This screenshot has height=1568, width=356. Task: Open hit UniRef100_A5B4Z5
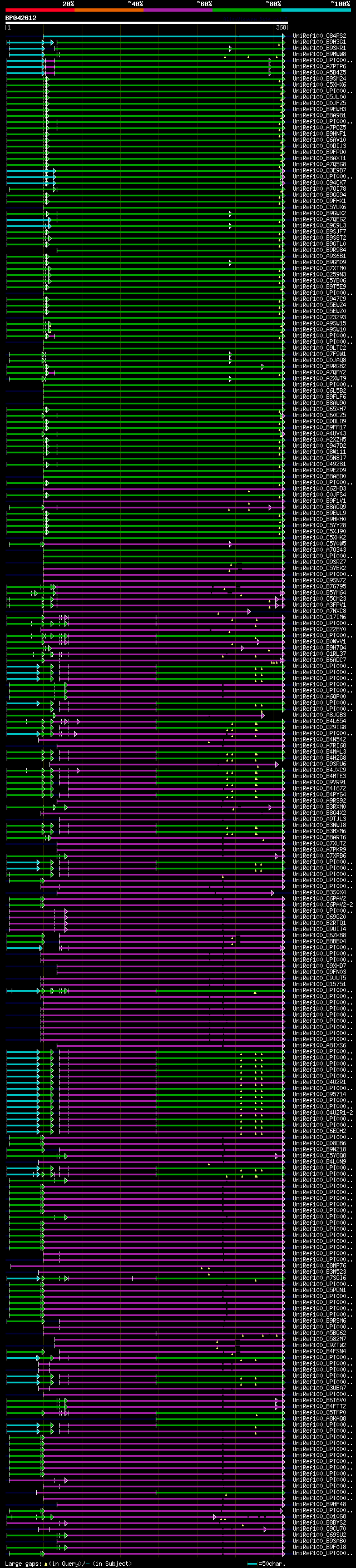point(319,72)
